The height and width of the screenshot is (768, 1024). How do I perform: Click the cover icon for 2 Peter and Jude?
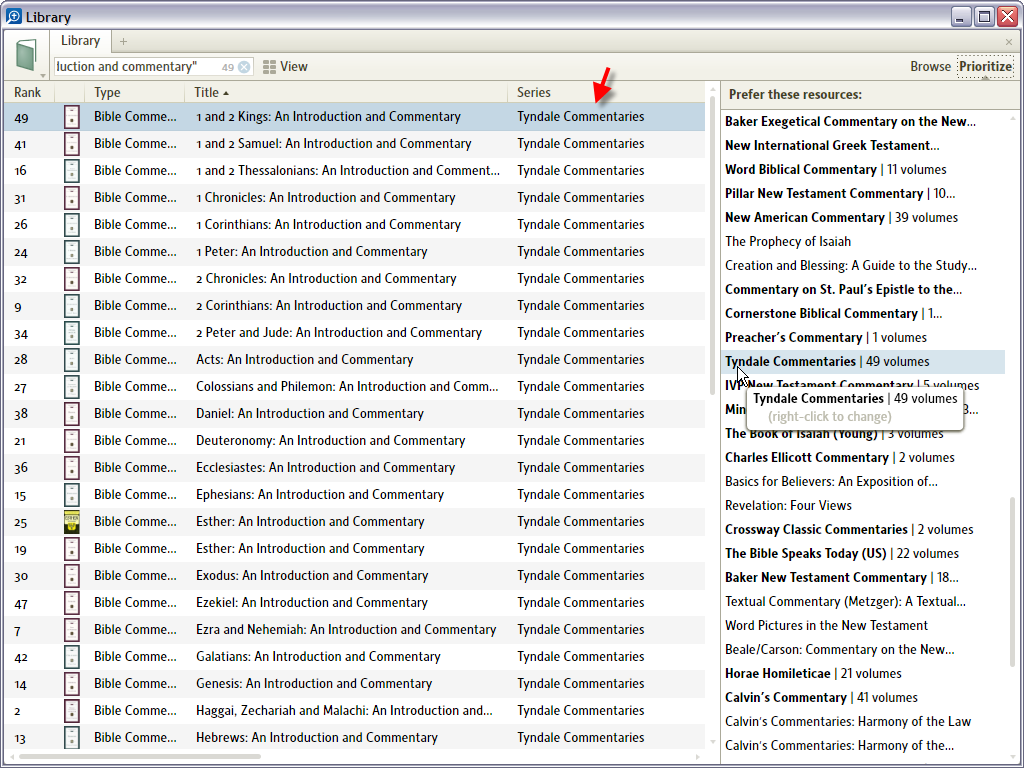pyautogui.click(x=71, y=333)
